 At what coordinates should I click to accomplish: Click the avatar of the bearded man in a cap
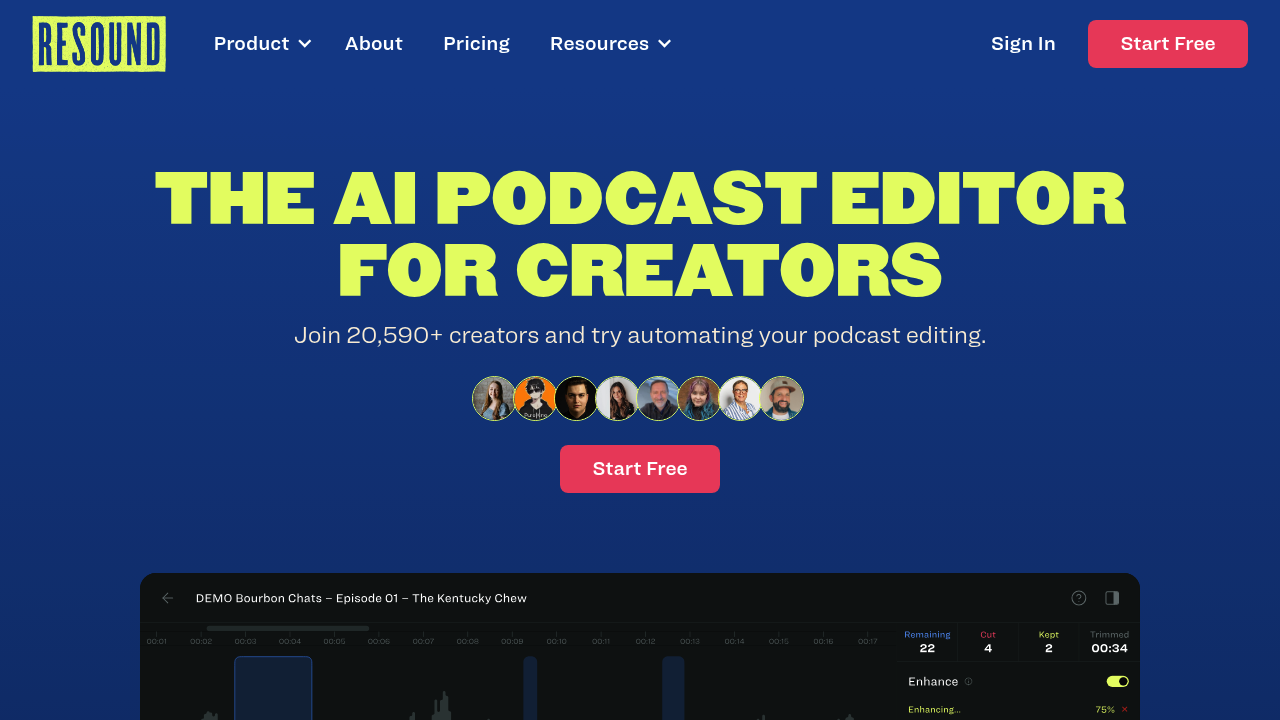click(x=781, y=398)
